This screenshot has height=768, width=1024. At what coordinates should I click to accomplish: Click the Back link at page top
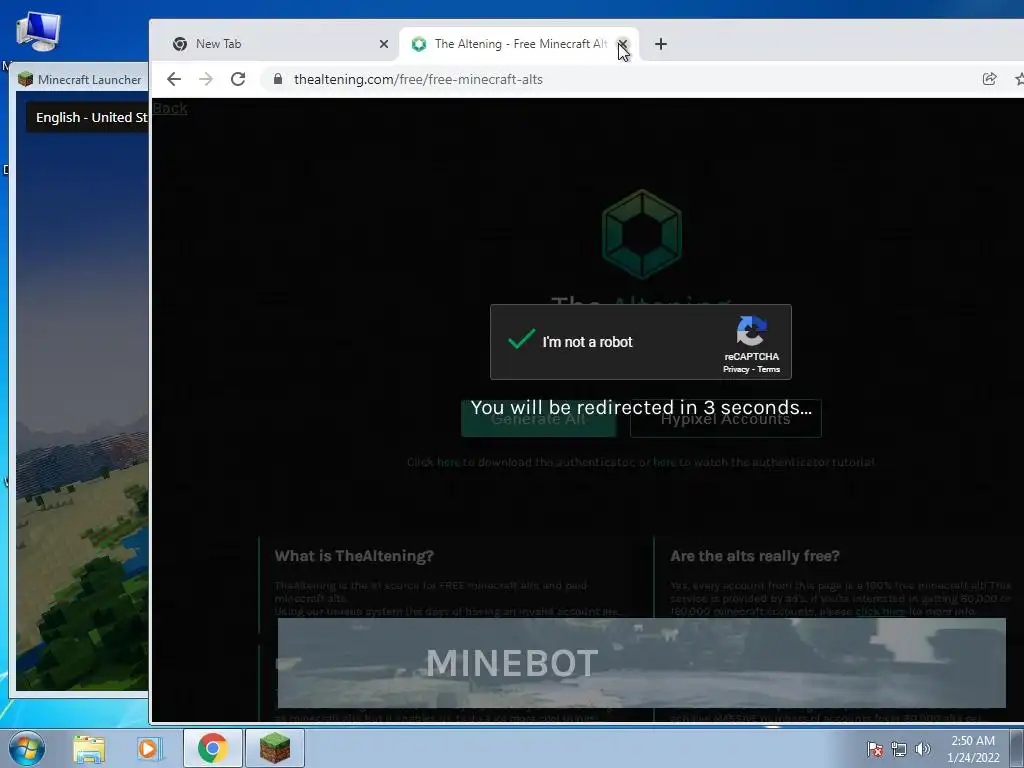170,108
